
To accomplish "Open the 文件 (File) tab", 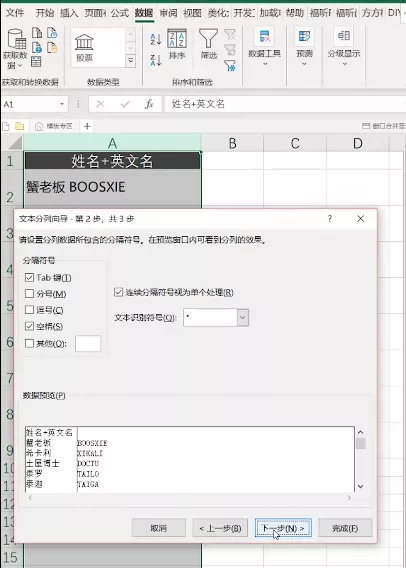I will [x=15, y=13].
